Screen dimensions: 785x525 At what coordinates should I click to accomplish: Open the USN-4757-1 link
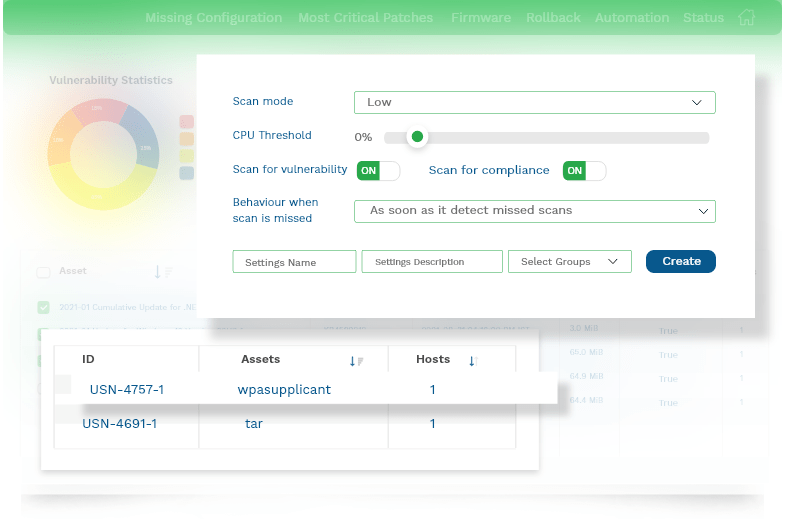127,389
